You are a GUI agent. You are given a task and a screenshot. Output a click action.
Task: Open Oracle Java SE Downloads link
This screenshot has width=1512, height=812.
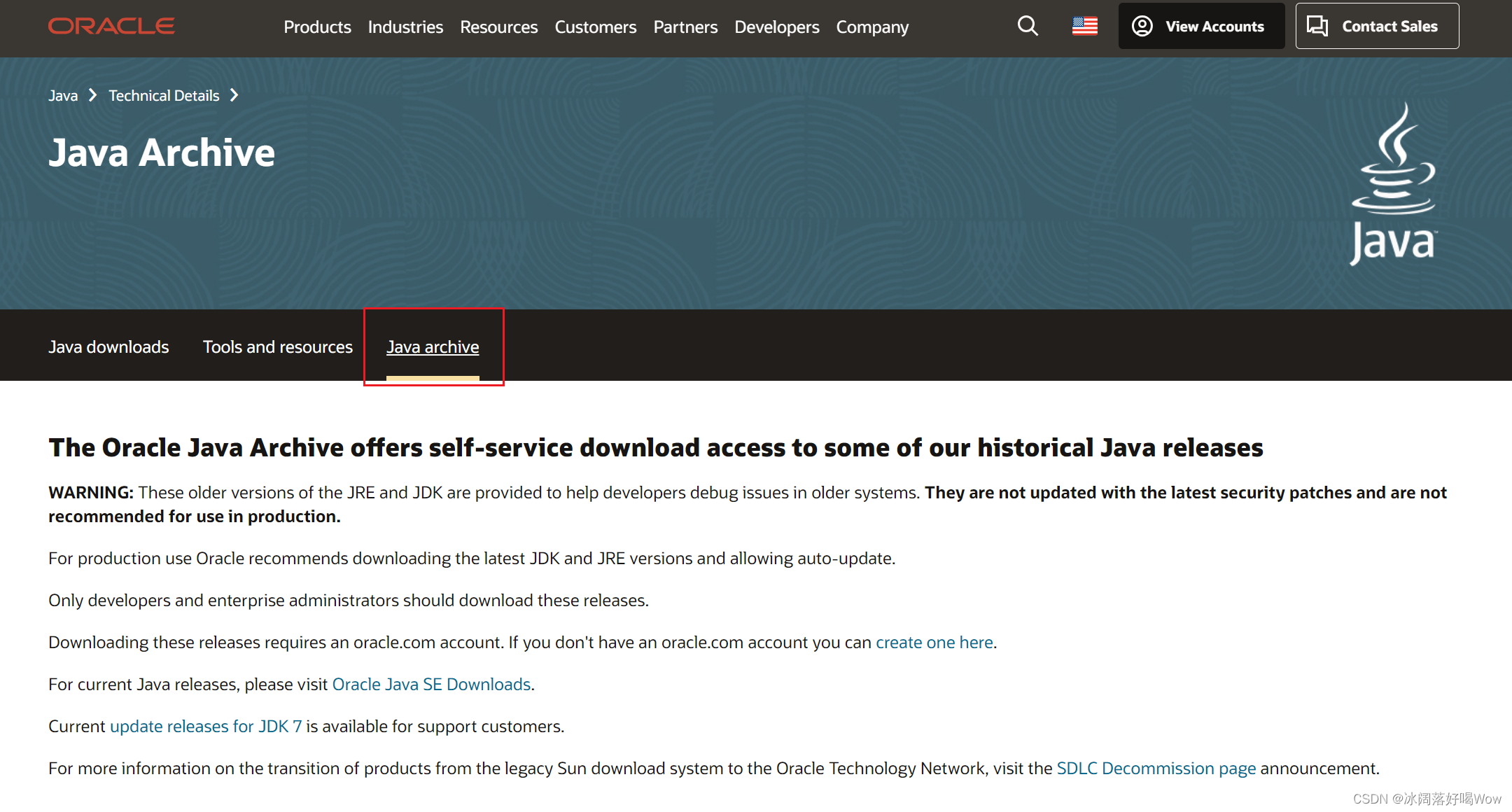431,685
